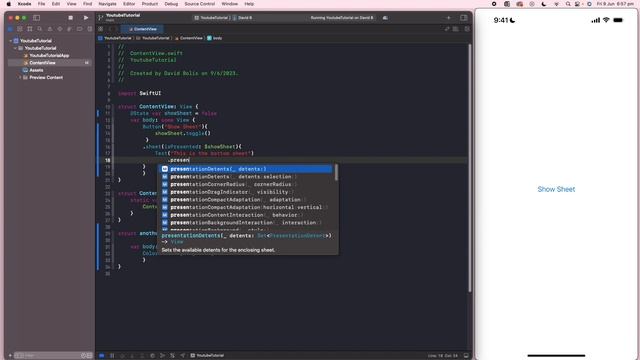Open the Issue navigator warning icon
The image size is (640, 360).
click(x=50, y=29)
